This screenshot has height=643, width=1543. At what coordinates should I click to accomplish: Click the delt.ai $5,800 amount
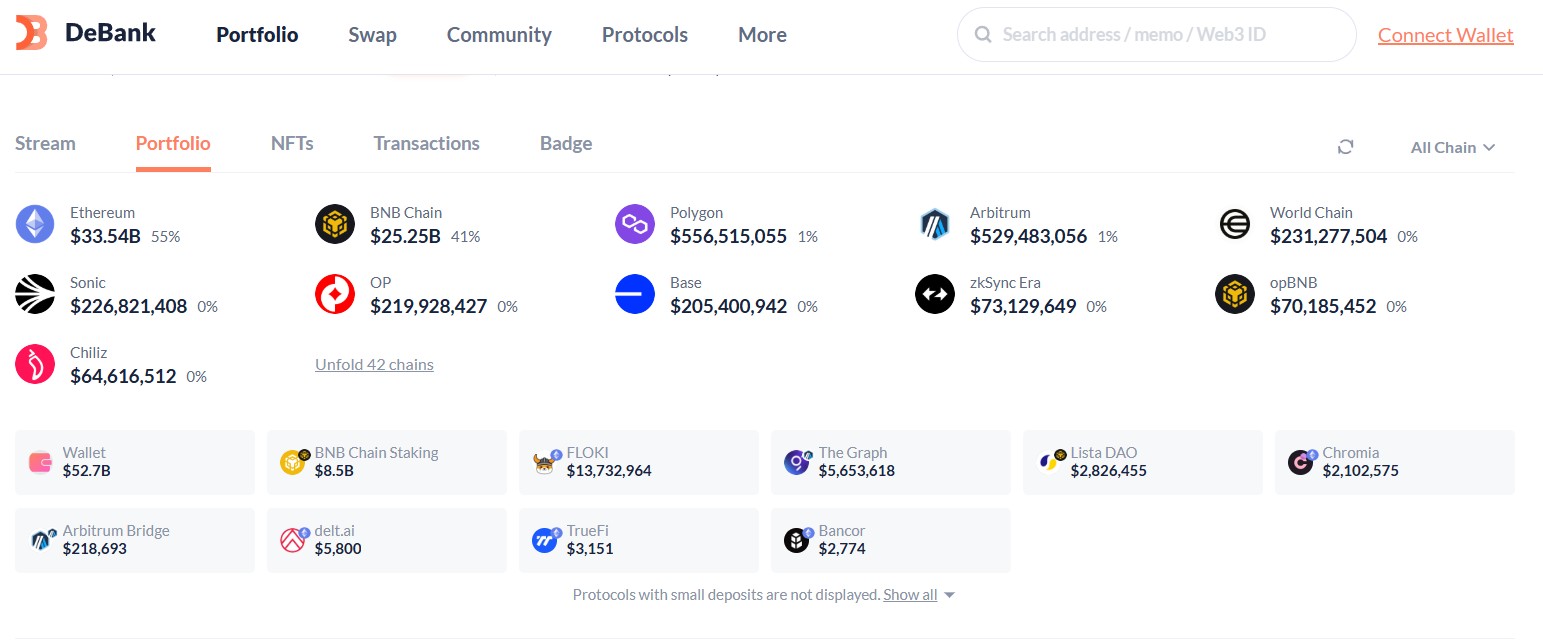pos(338,548)
